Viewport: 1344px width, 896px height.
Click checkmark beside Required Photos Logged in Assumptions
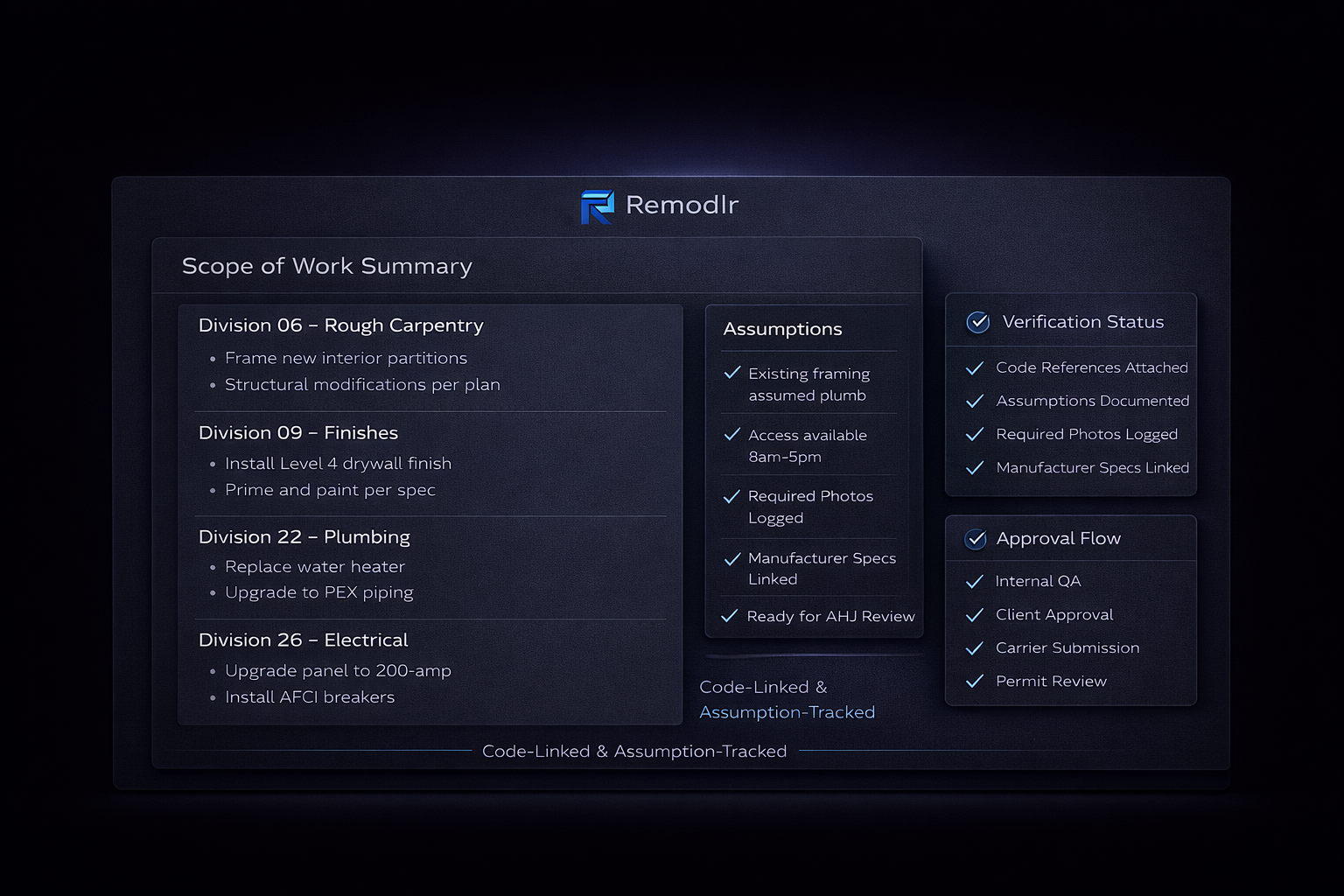[732, 496]
